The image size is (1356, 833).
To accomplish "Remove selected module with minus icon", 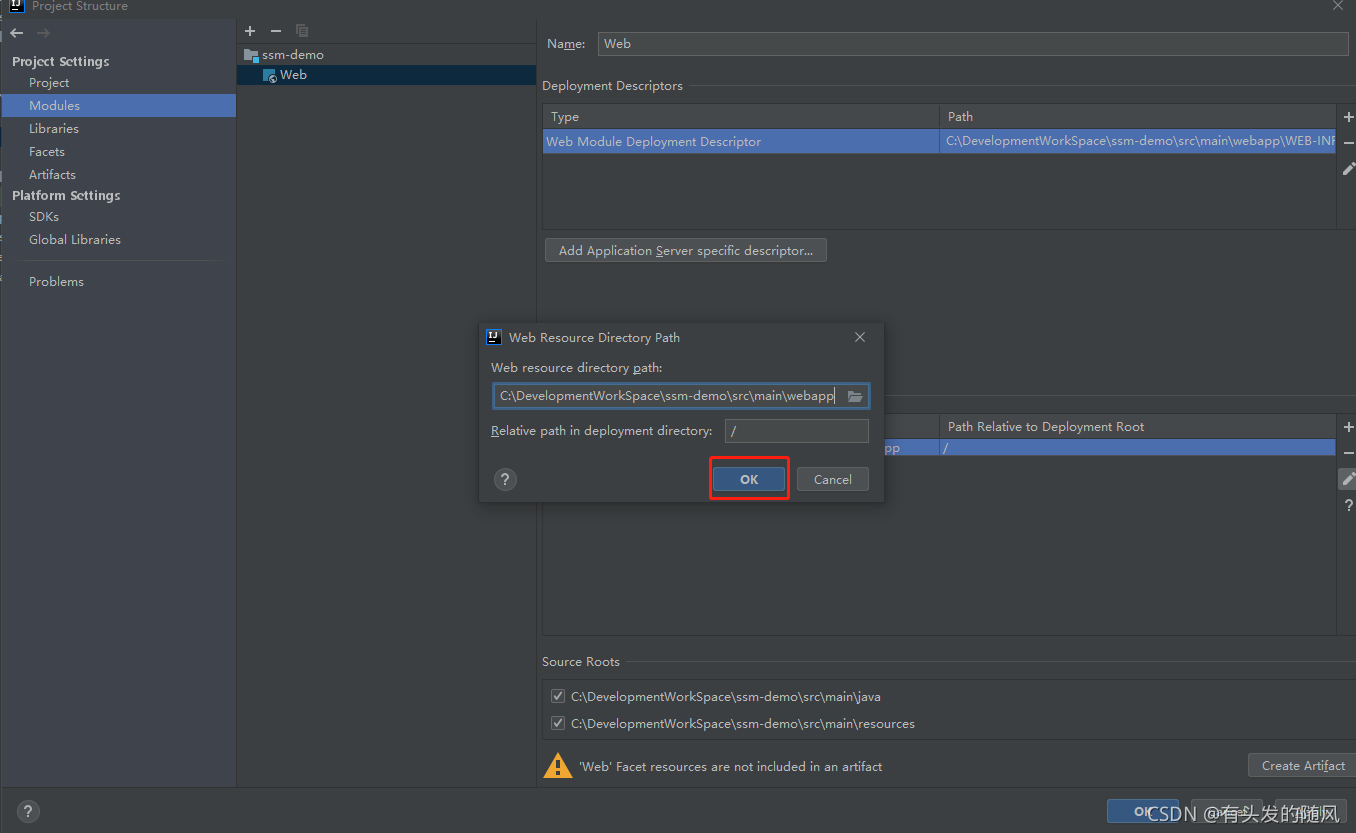I will coord(276,31).
